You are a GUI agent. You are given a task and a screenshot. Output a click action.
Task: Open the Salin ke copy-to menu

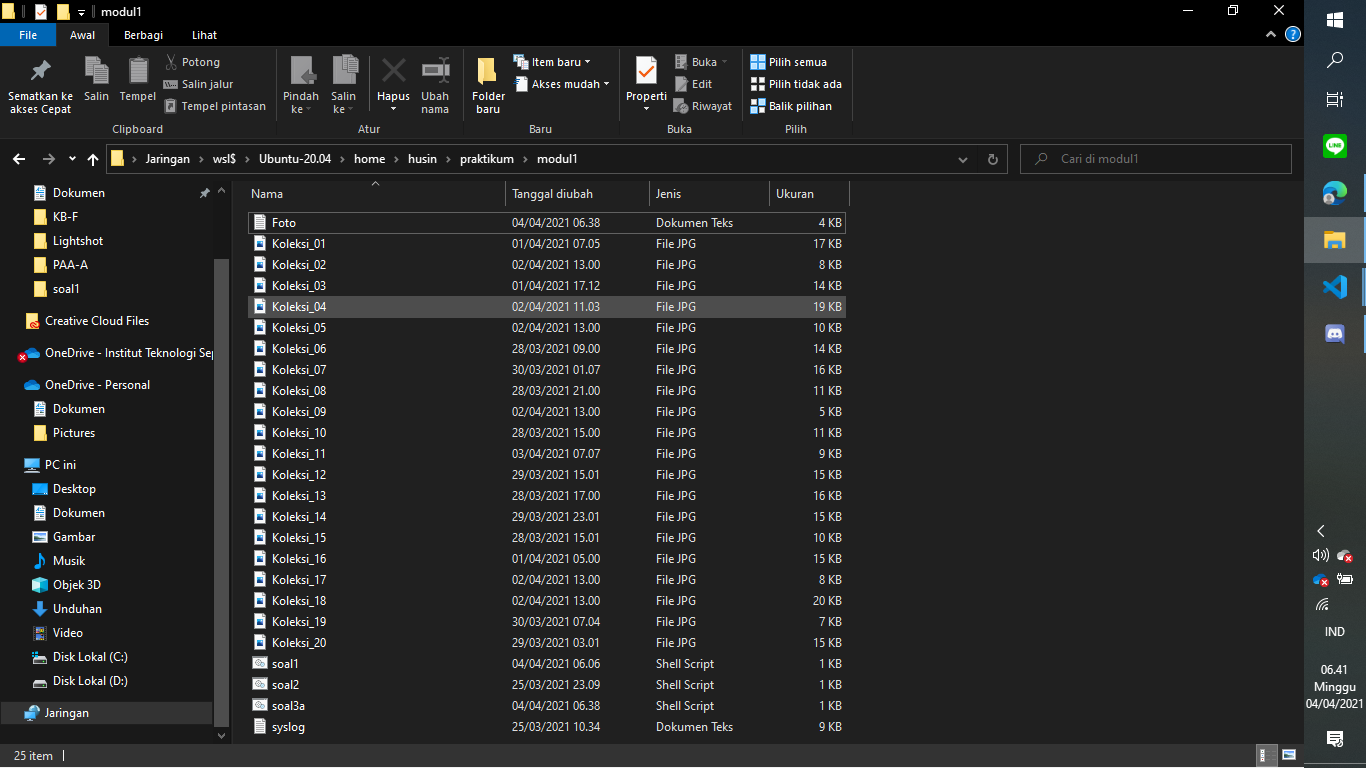point(344,85)
